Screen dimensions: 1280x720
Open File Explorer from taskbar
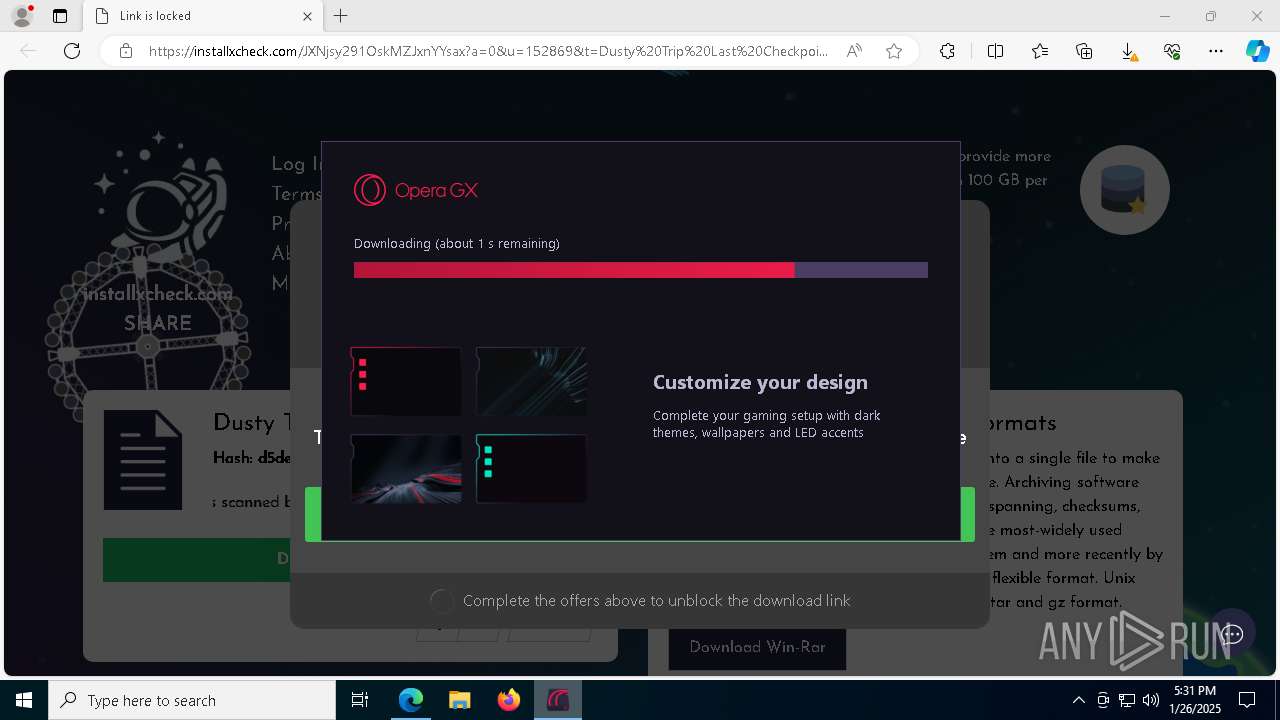click(x=460, y=700)
